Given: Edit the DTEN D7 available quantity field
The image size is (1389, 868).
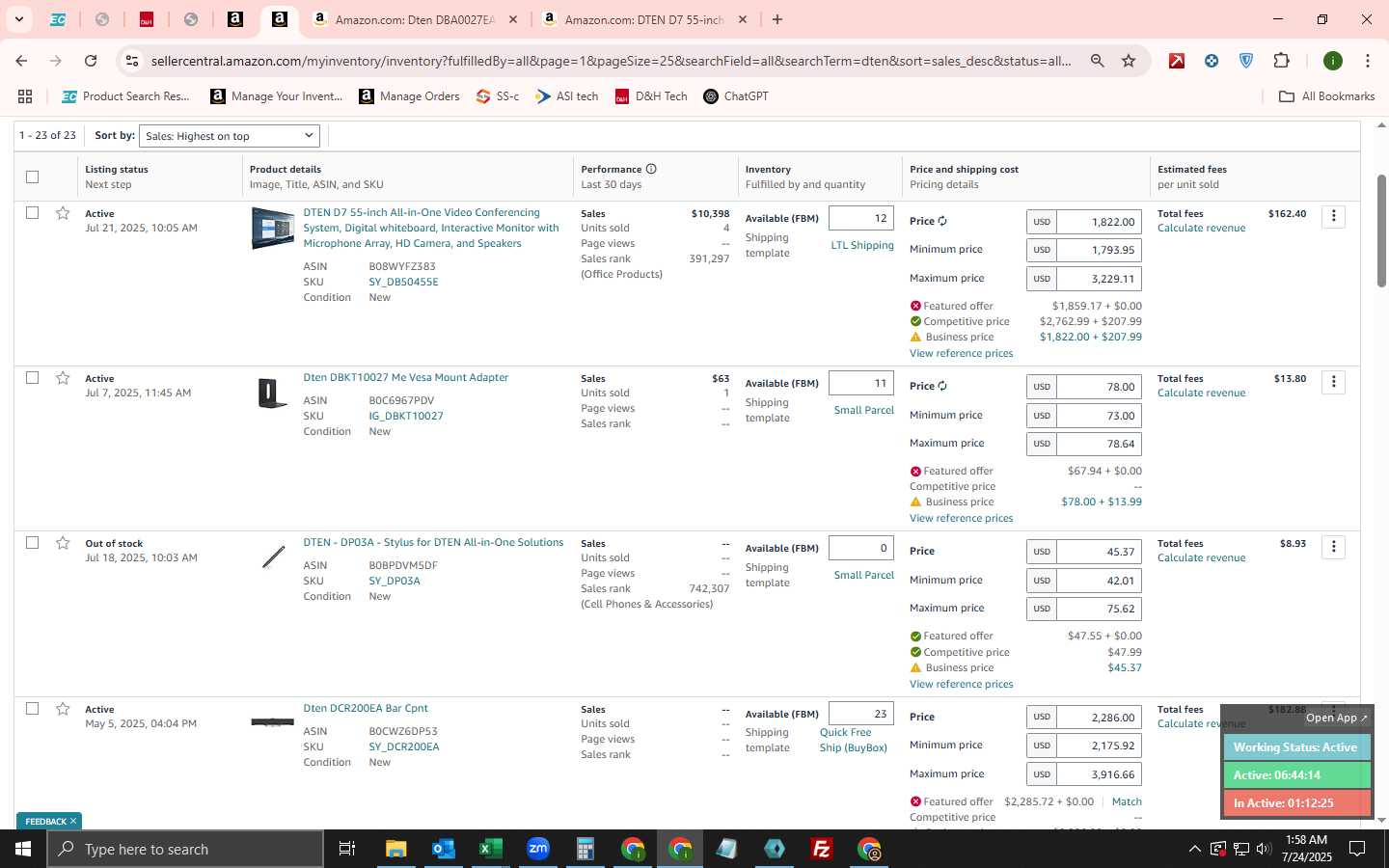Looking at the screenshot, I should [x=861, y=218].
